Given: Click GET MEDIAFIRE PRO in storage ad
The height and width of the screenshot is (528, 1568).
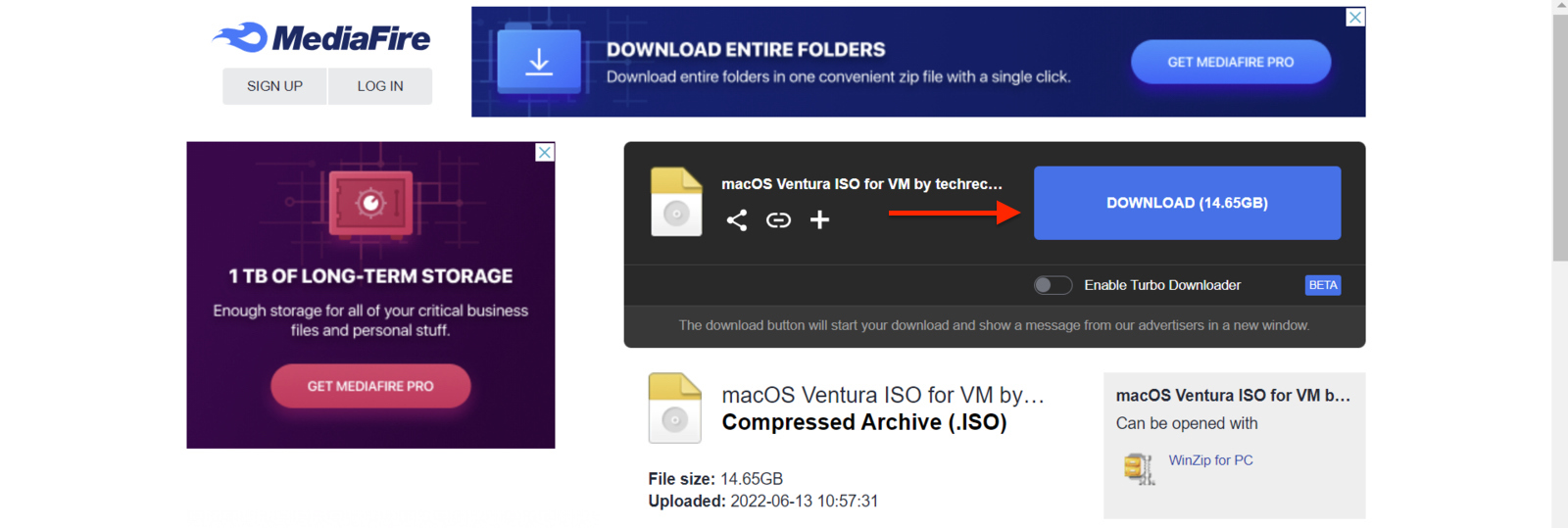Looking at the screenshot, I should tap(370, 386).
